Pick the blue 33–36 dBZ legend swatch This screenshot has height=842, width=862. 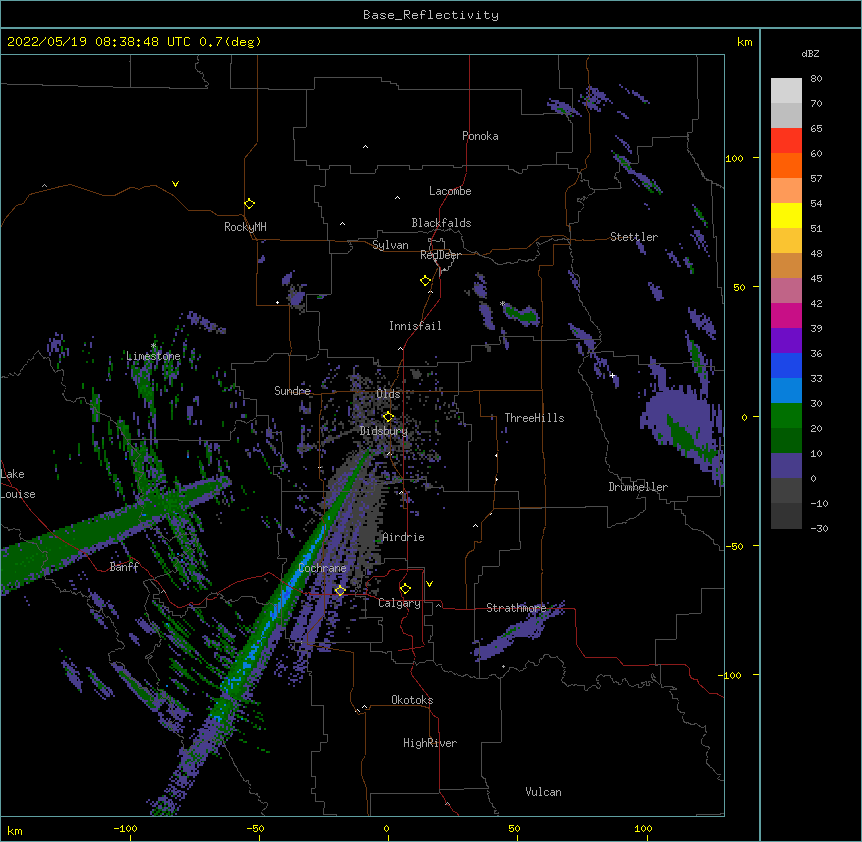point(786,365)
